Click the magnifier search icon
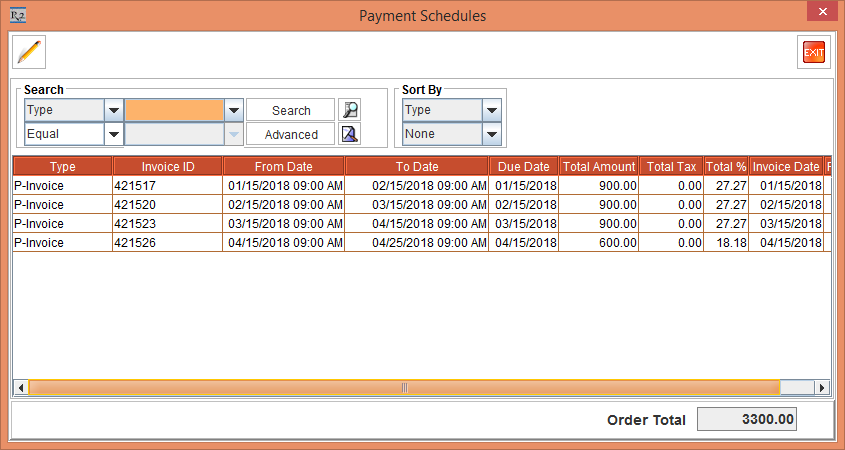 click(x=349, y=110)
